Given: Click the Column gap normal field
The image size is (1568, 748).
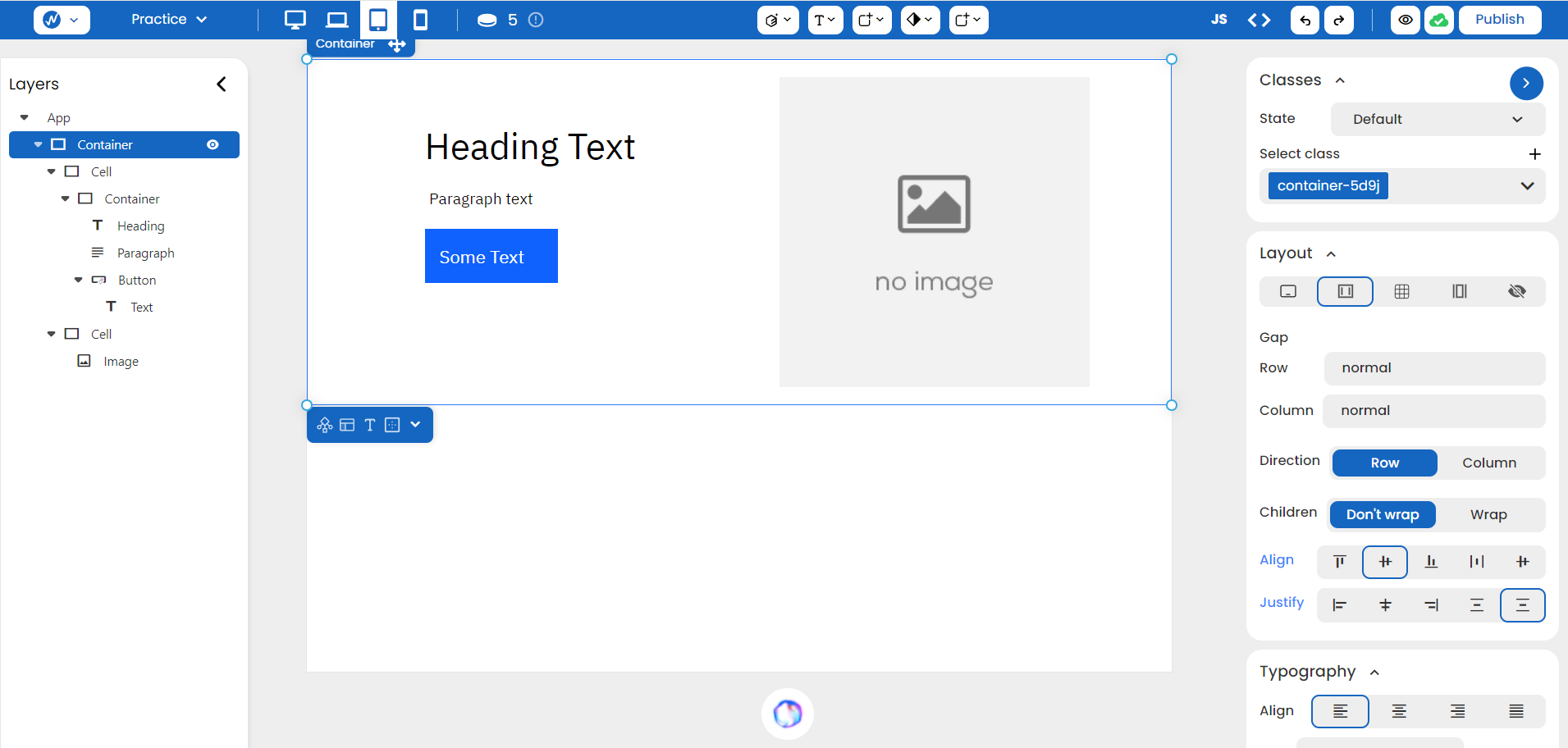Looking at the screenshot, I should pyautogui.click(x=1433, y=411).
